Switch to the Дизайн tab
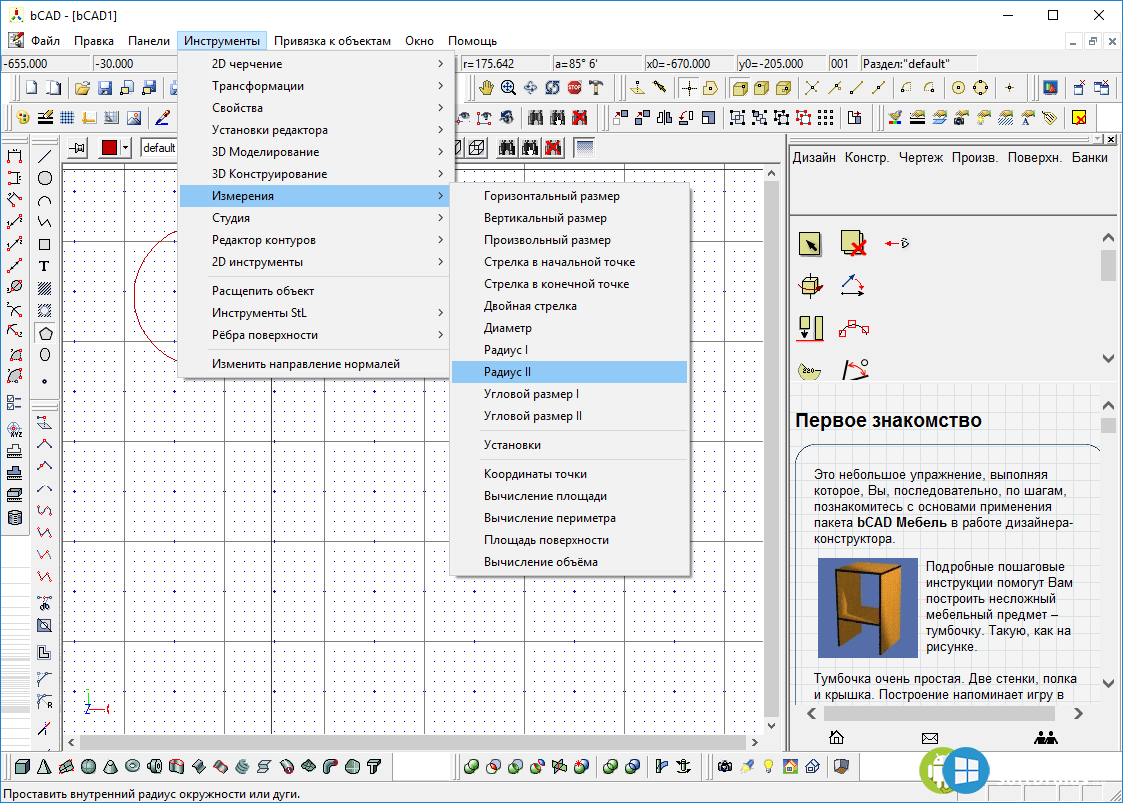Viewport: 1123px width, 803px height. 814,158
